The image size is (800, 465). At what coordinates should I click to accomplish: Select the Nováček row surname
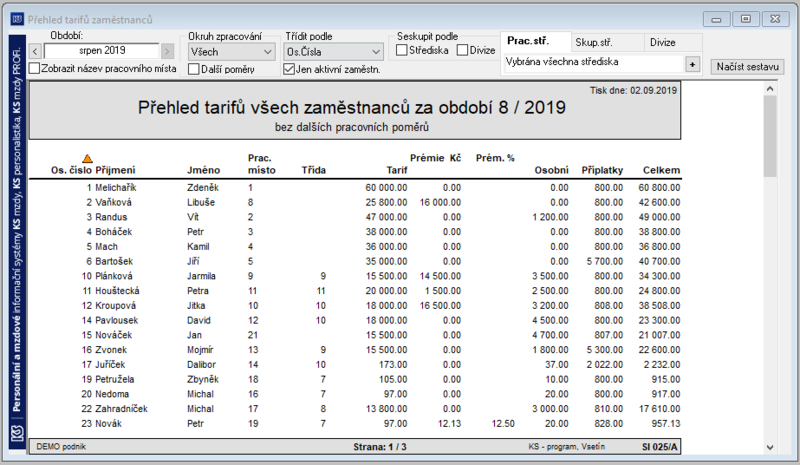click(x=113, y=335)
